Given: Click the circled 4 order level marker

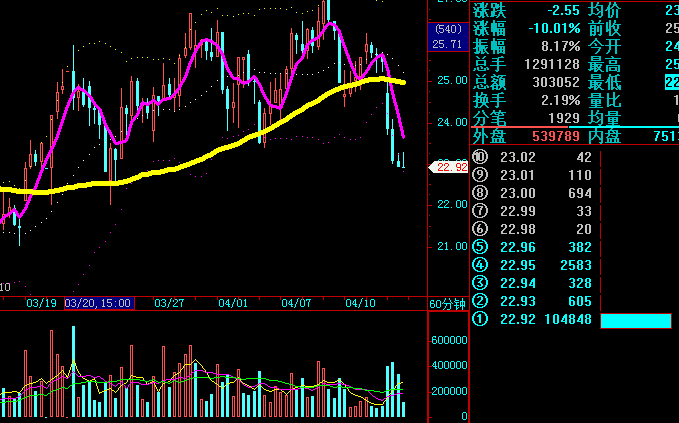Looking at the screenshot, I should [480, 265].
